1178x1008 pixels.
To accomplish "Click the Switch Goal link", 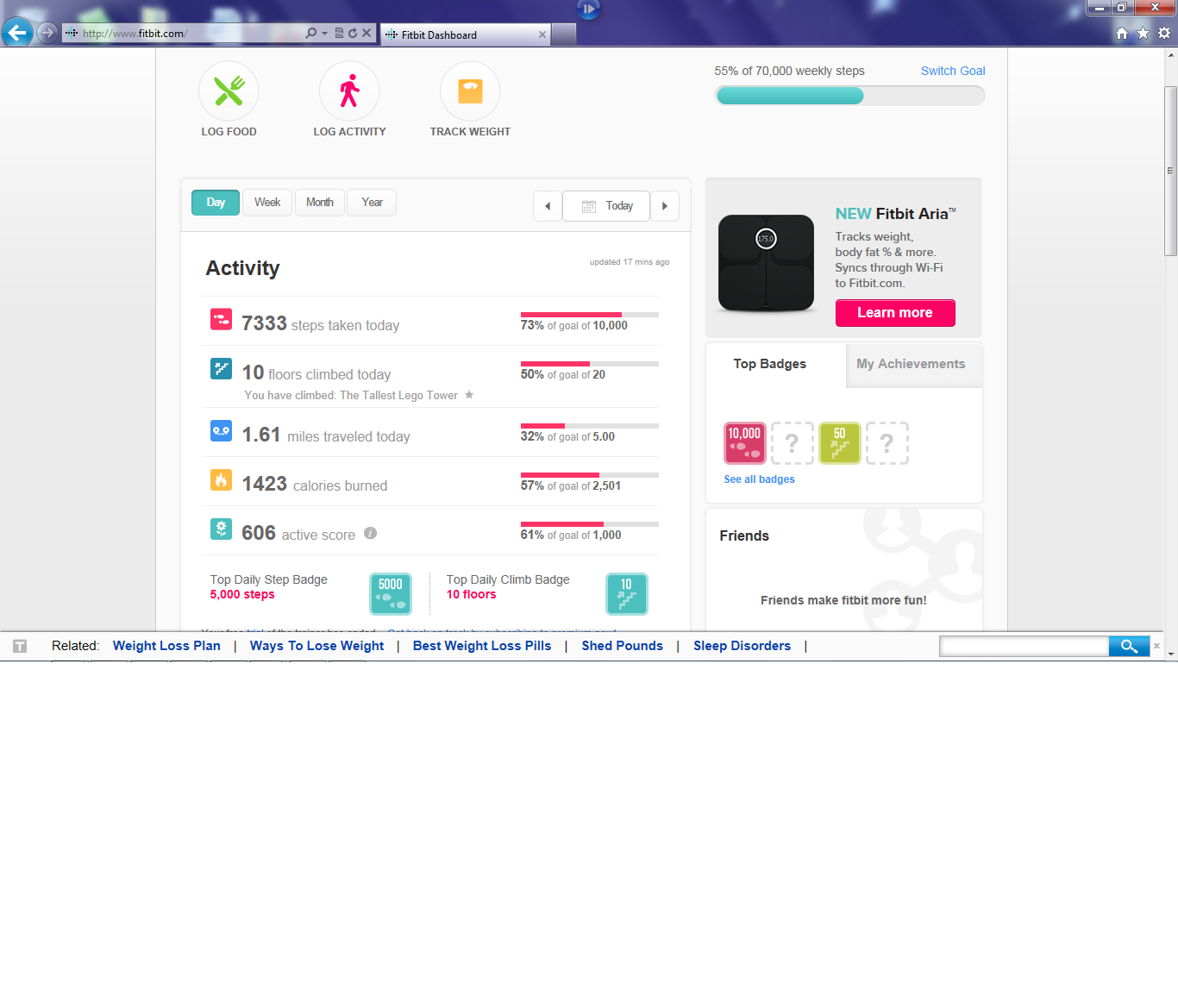I will [x=953, y=71].
